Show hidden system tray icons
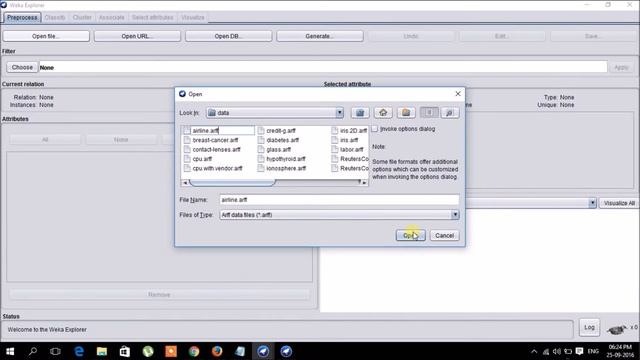This screenshot has width=640, height=360. pos(534,351)
